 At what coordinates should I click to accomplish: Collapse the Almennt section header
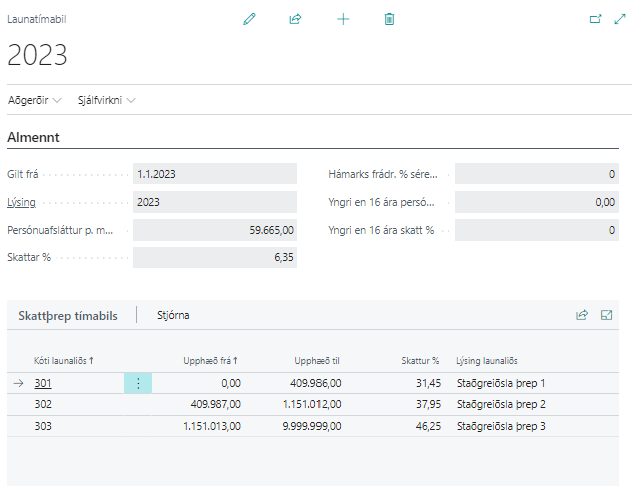(36, 138)
